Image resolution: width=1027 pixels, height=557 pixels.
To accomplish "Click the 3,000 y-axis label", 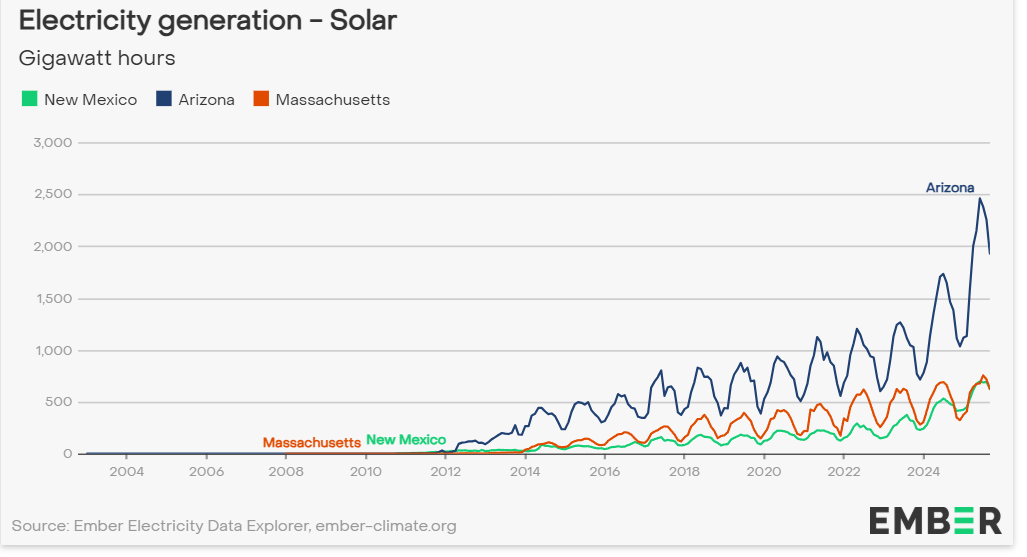I will point(53,143).
